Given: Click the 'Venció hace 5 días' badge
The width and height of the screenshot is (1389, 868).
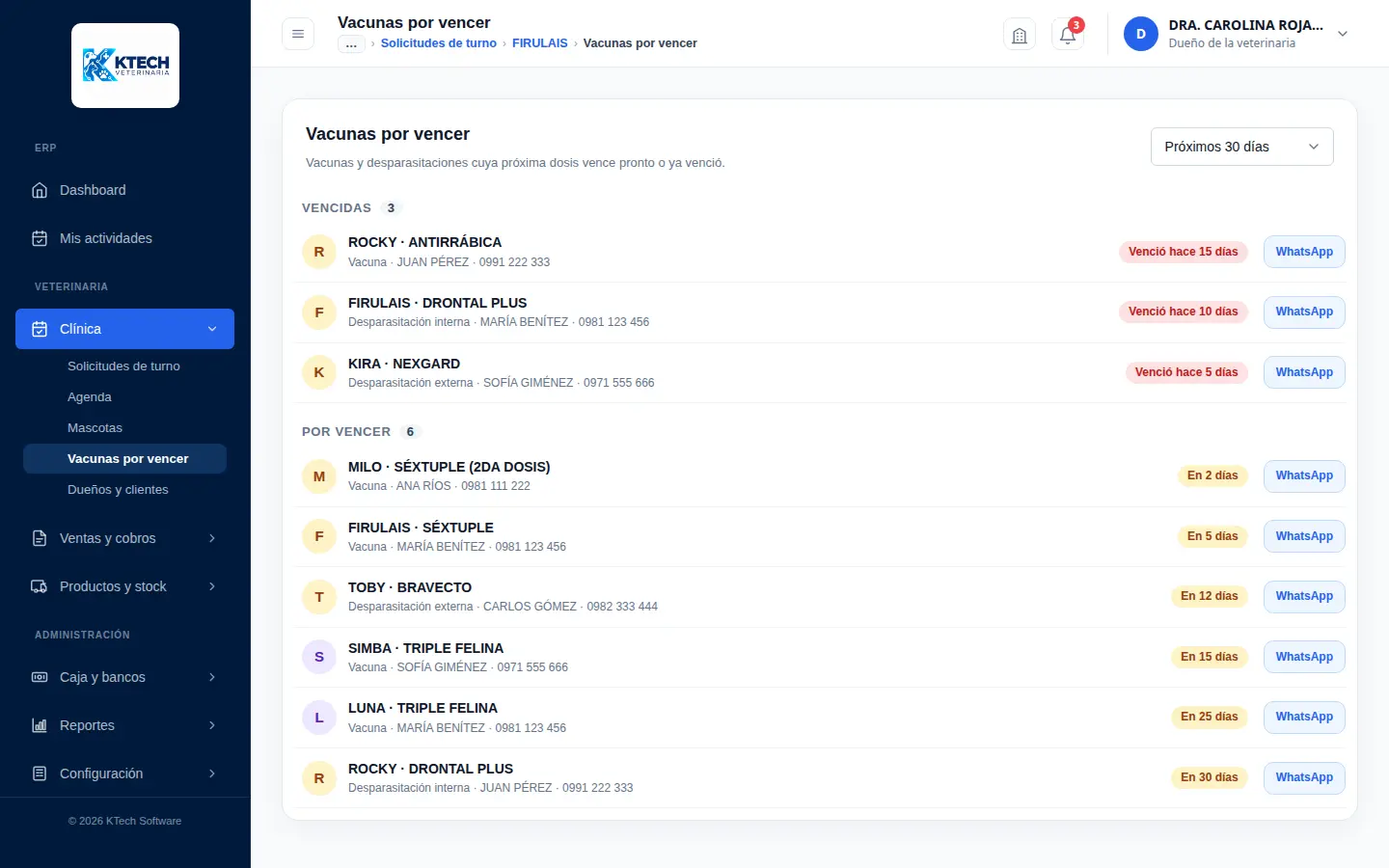Looking at the screenshot, I should (1186, 372).
